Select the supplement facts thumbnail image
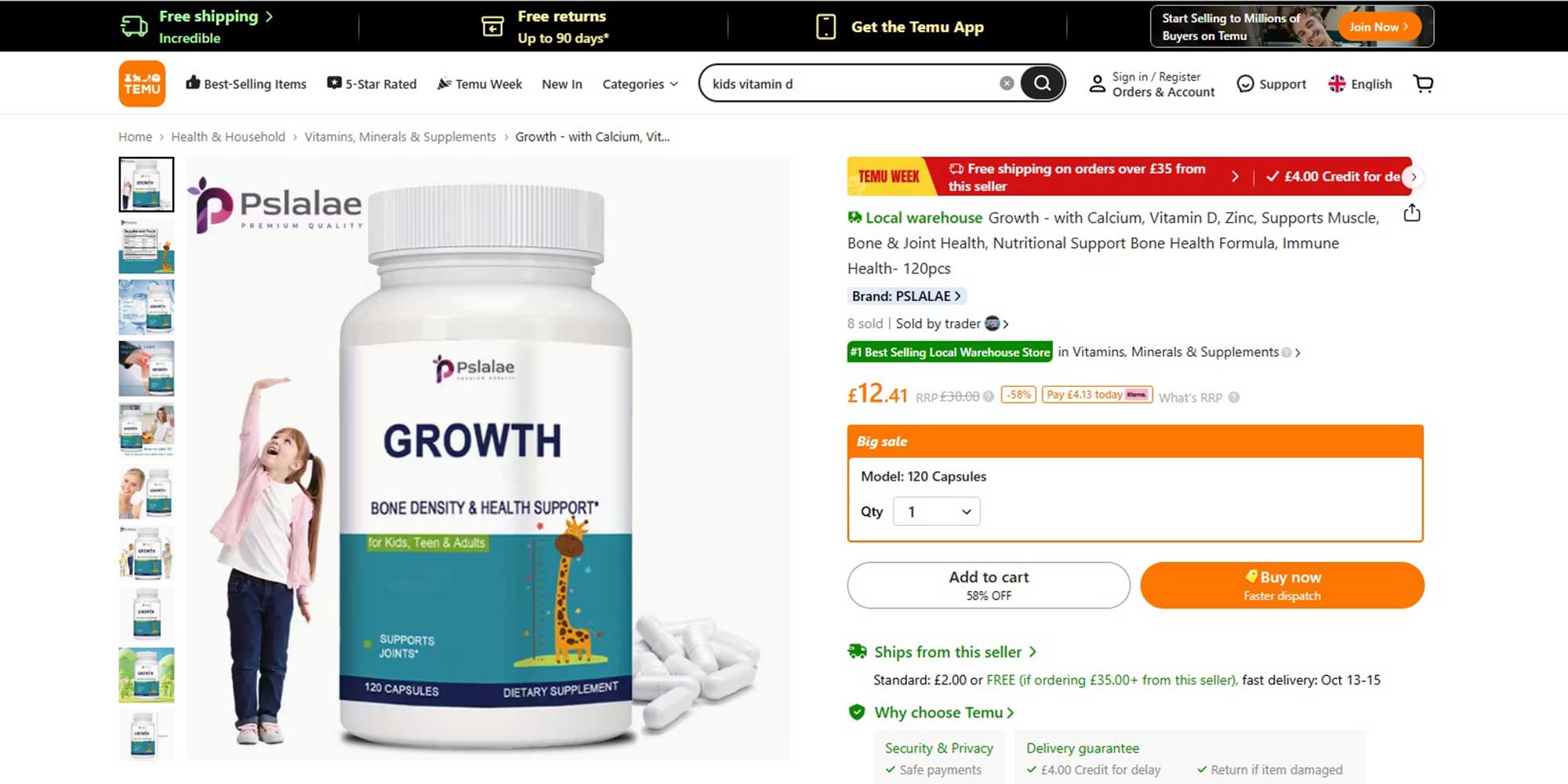 tap(147, 246)
